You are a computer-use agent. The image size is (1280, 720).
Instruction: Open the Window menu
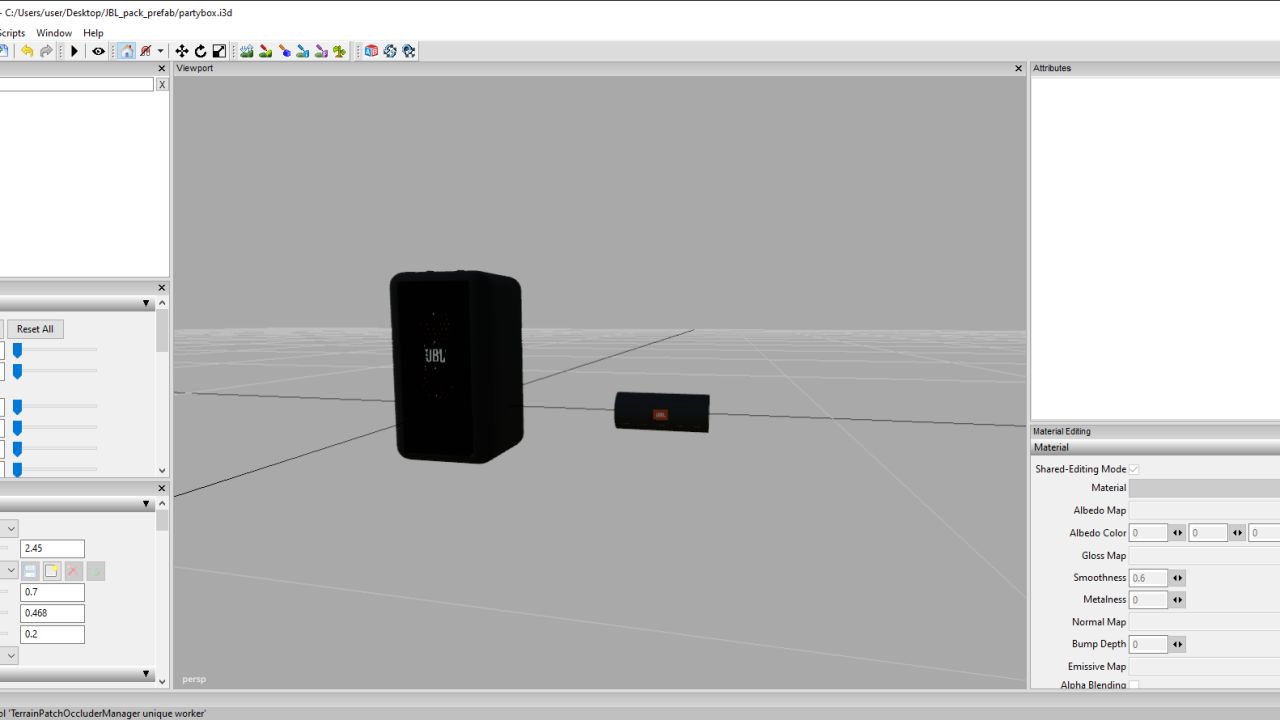coord(54,33)
